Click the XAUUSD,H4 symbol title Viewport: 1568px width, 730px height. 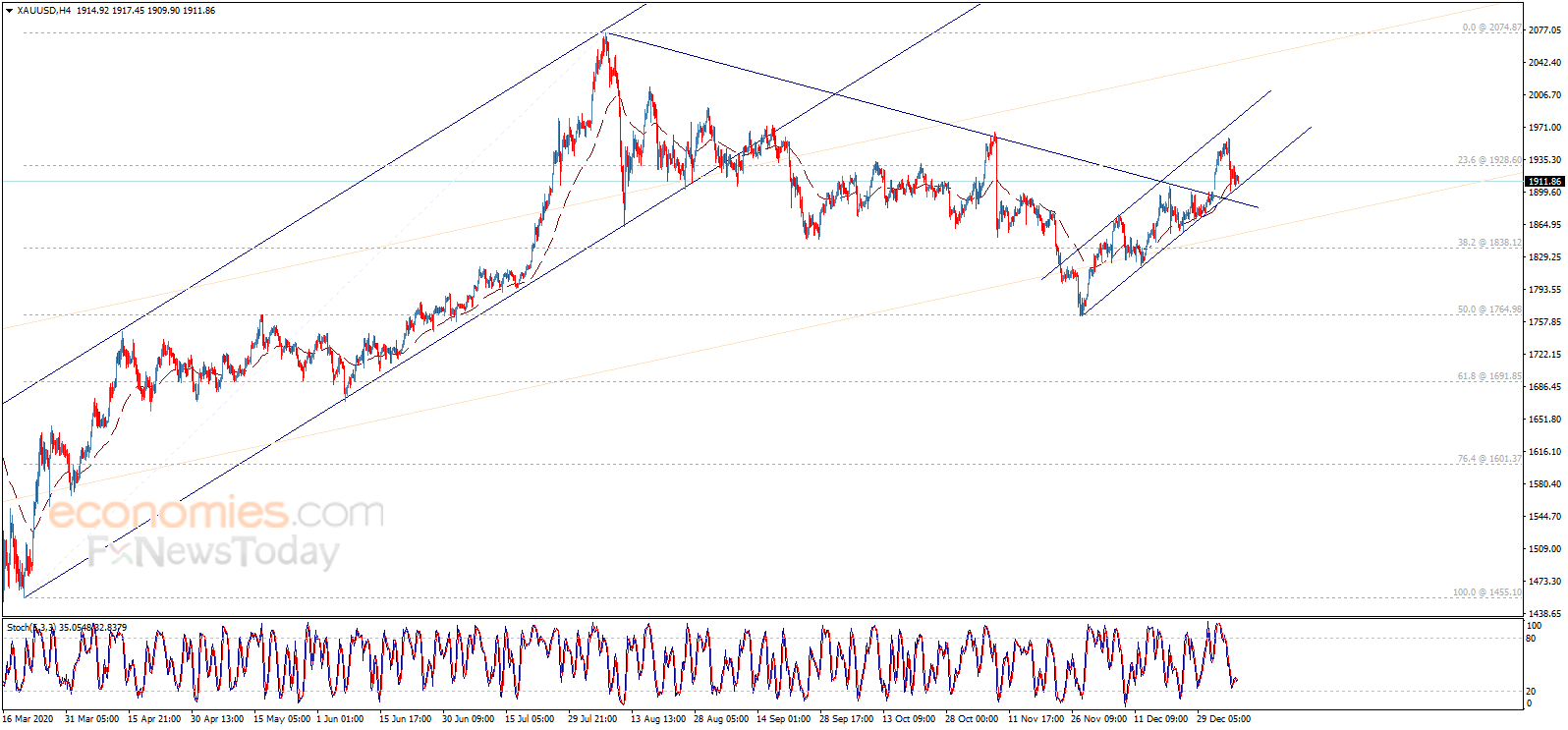44,11
